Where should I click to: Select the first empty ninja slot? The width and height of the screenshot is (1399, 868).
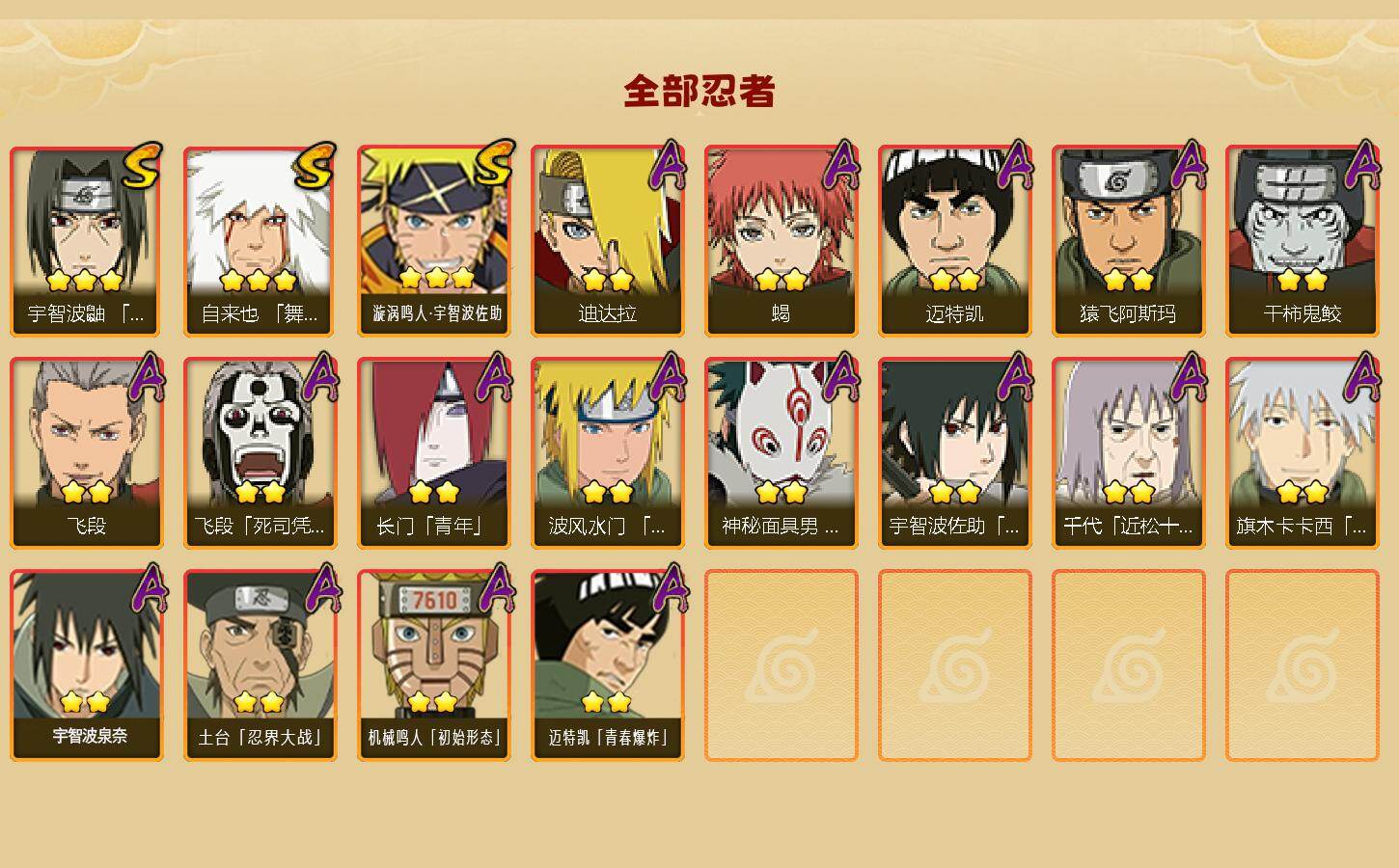[x=782, y=665]
